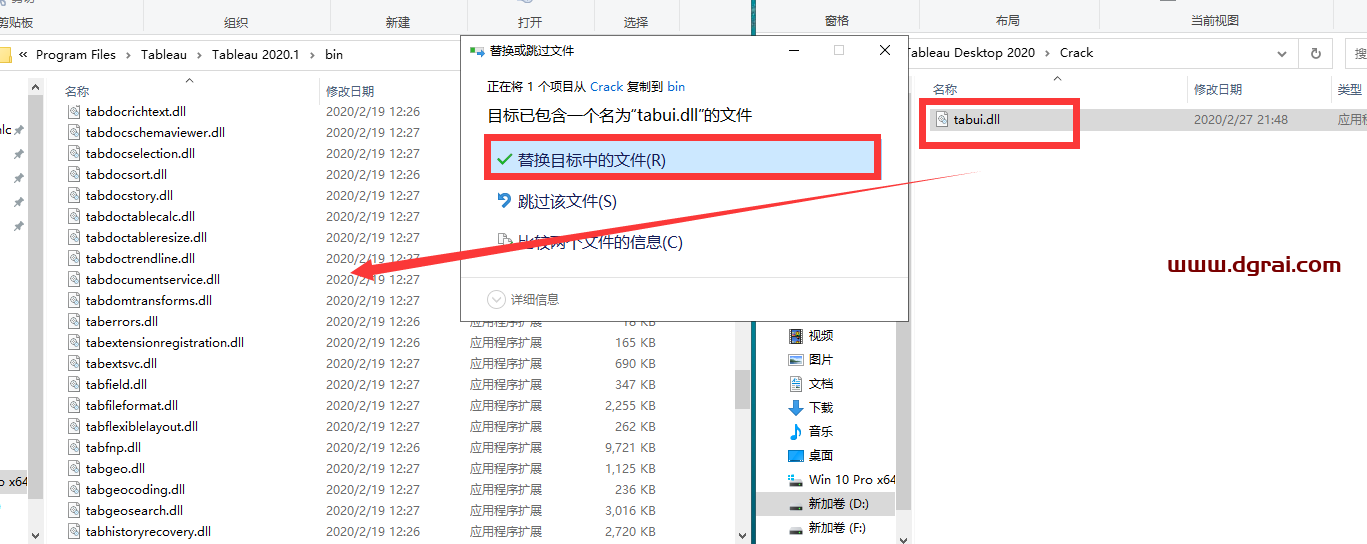Select 新加卷 (D:) drive

click(x=838, y=504)
